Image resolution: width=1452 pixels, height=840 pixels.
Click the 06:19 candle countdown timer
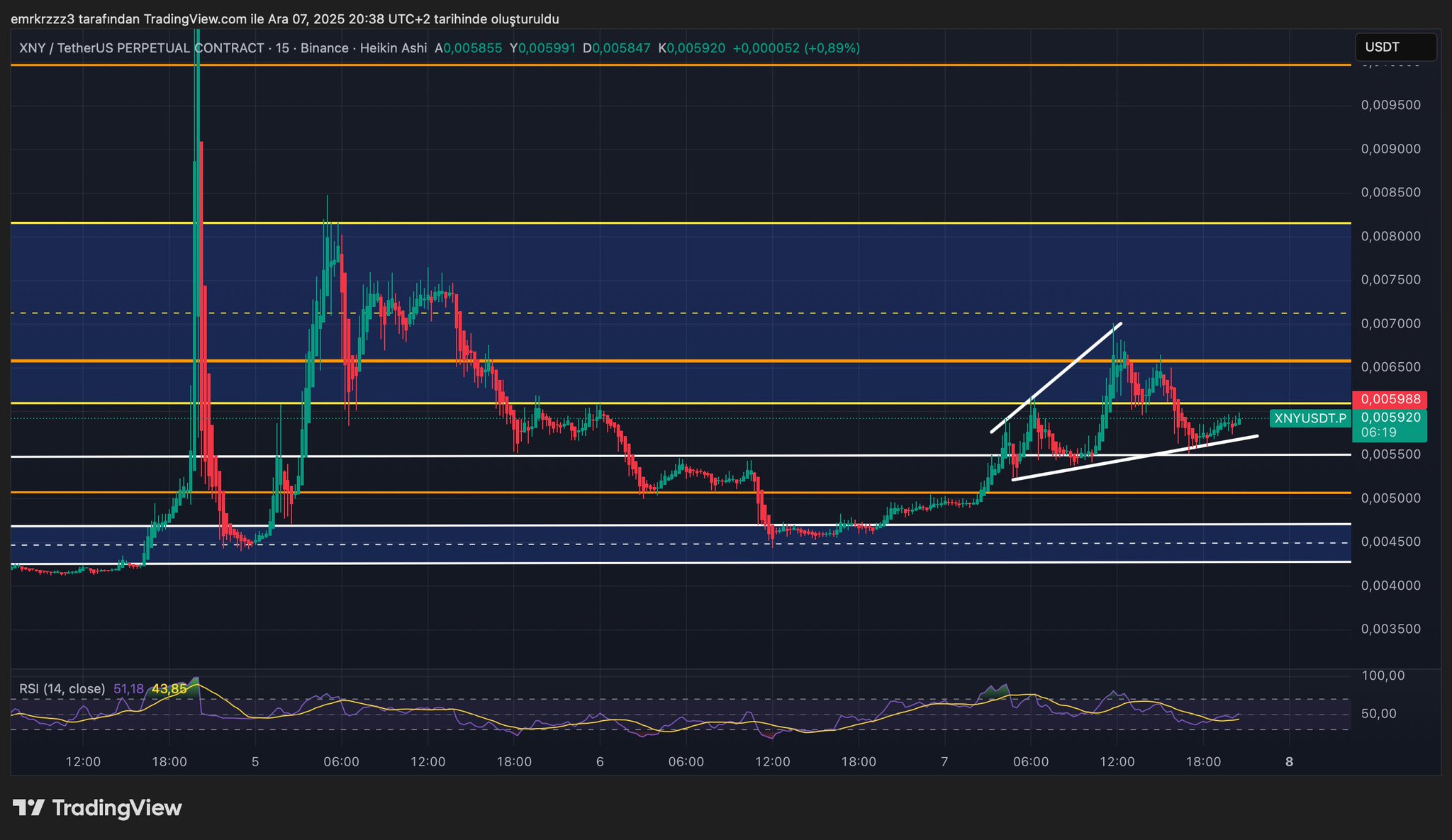[1378, 432]
